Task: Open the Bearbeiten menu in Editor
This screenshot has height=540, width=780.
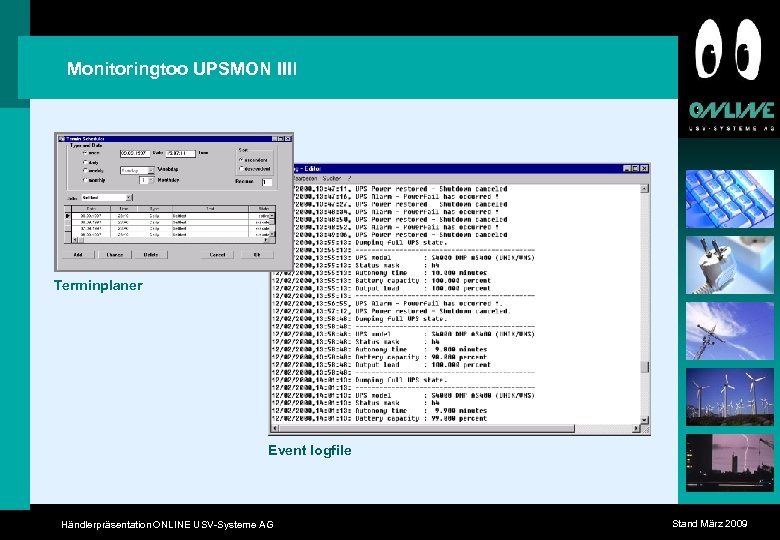Action: [x=305, y=178]
